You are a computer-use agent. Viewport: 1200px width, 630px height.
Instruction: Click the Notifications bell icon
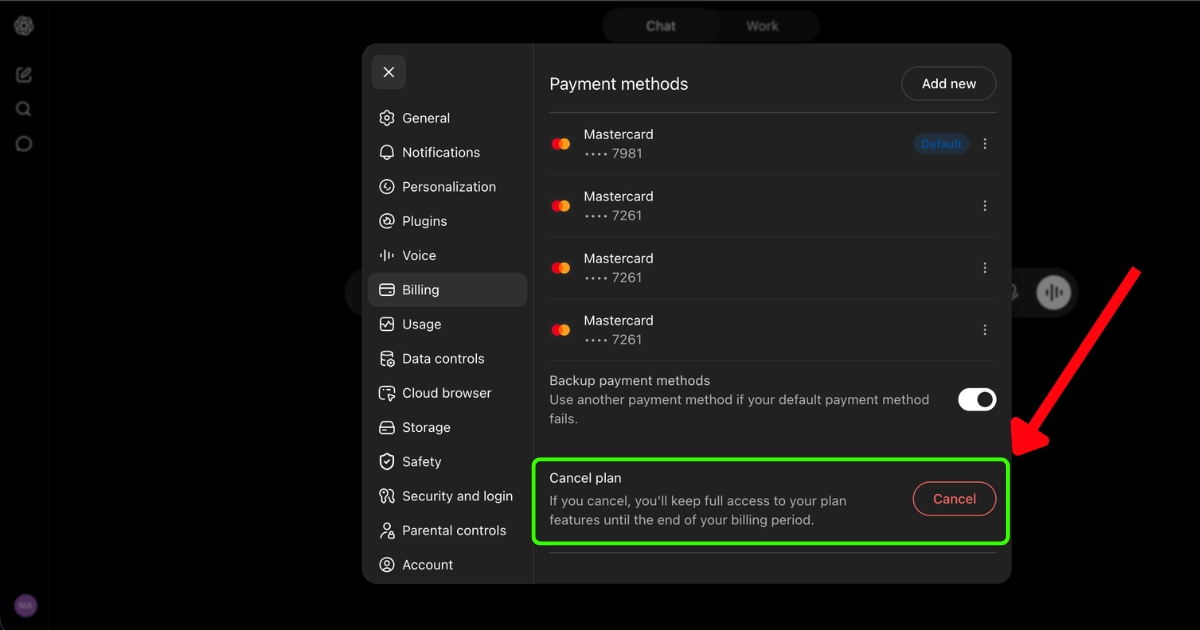(x=387, y=152)
